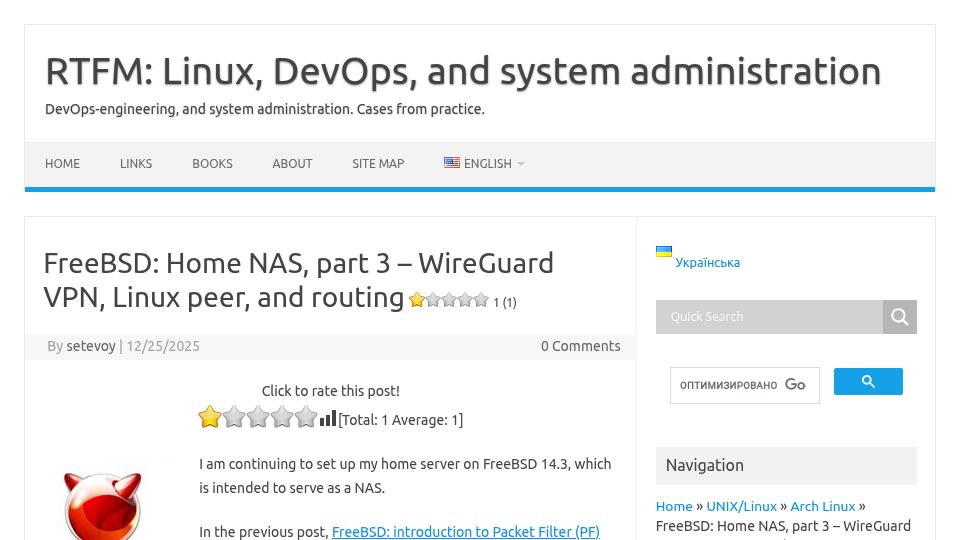Click the 'Click to rate this post!' text
The width and height of the screenshot is (960, 540).
pyautogui.click(x=331, y=391)
